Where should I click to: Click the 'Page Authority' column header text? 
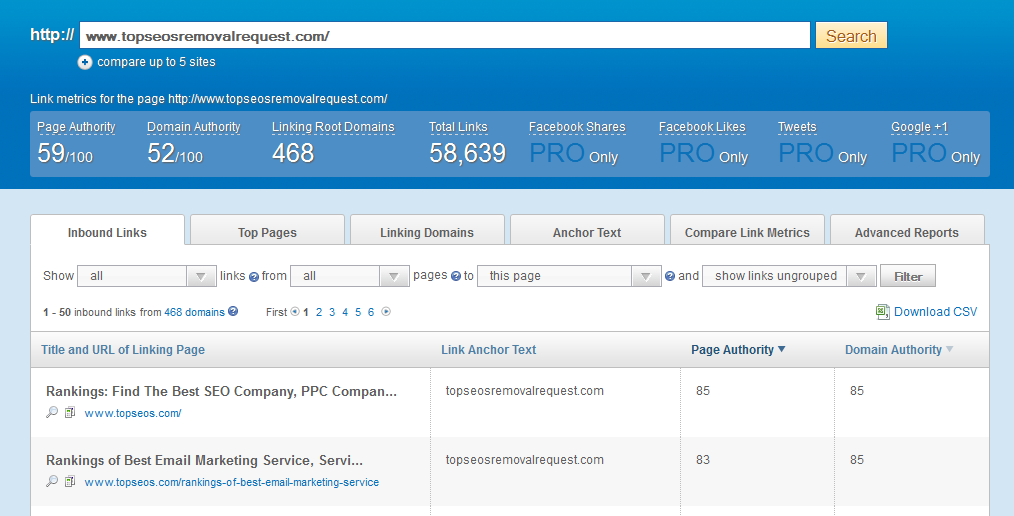(732, 350)
